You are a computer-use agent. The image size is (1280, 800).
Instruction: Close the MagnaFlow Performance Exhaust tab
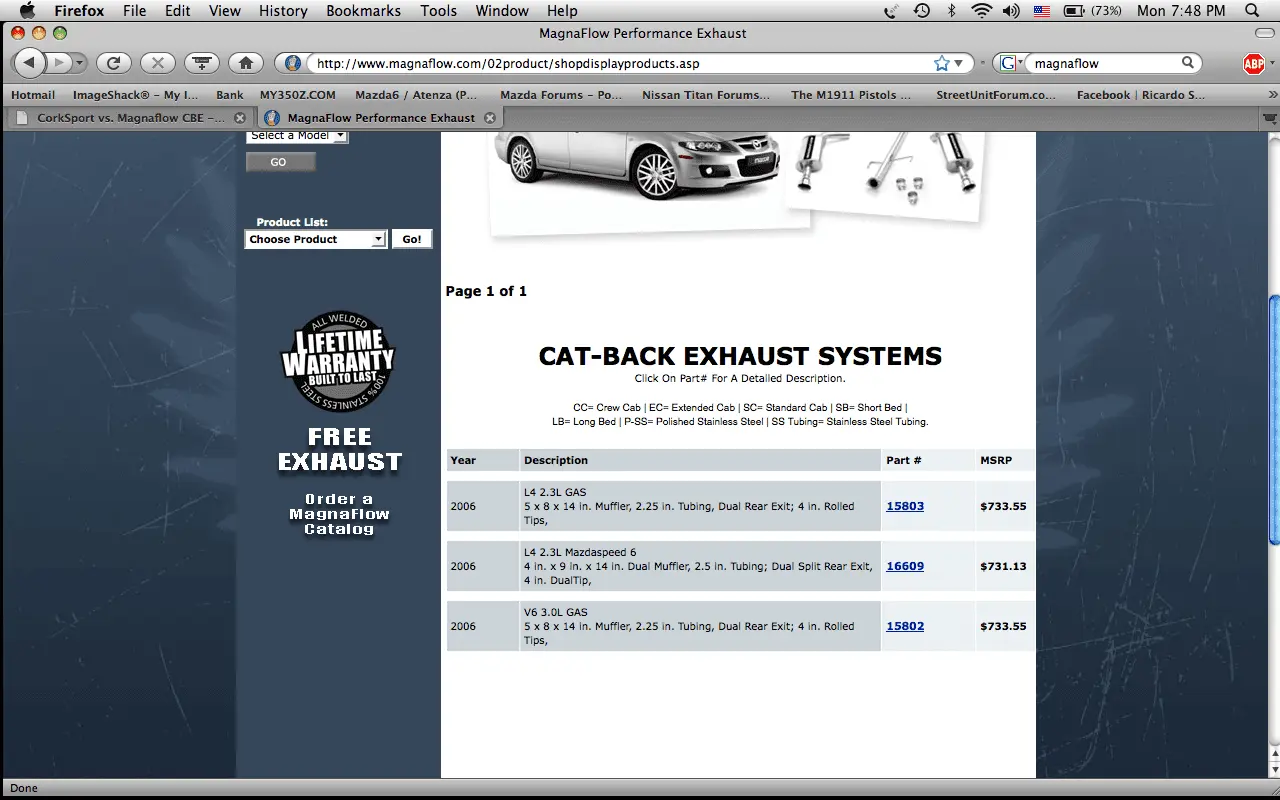[489, 118]
